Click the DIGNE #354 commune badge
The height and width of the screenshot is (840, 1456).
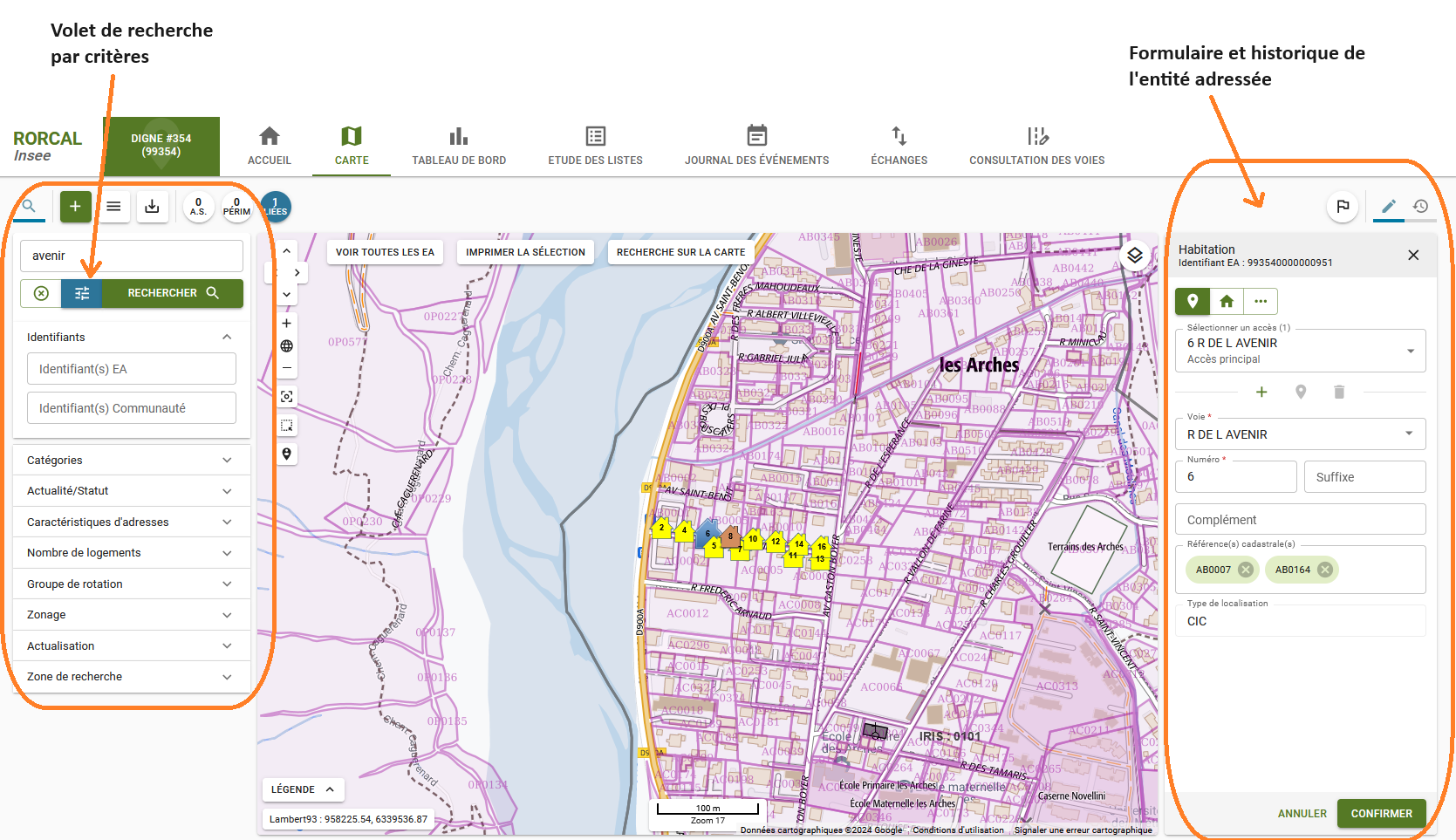(161, 146)
